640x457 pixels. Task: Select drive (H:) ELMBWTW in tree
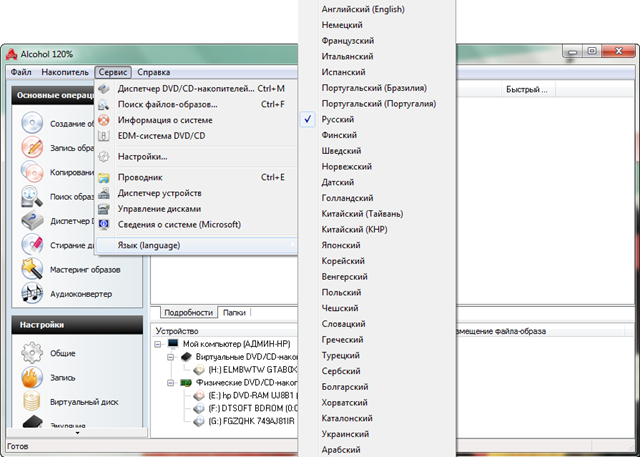(x=253, y=370)
